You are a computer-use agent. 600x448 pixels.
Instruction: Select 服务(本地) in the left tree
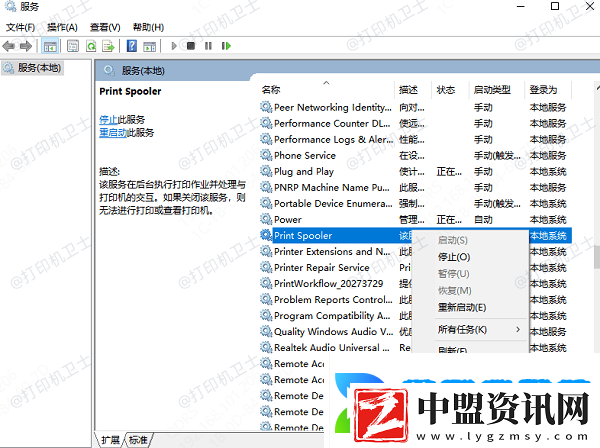(x=32, y=68)
